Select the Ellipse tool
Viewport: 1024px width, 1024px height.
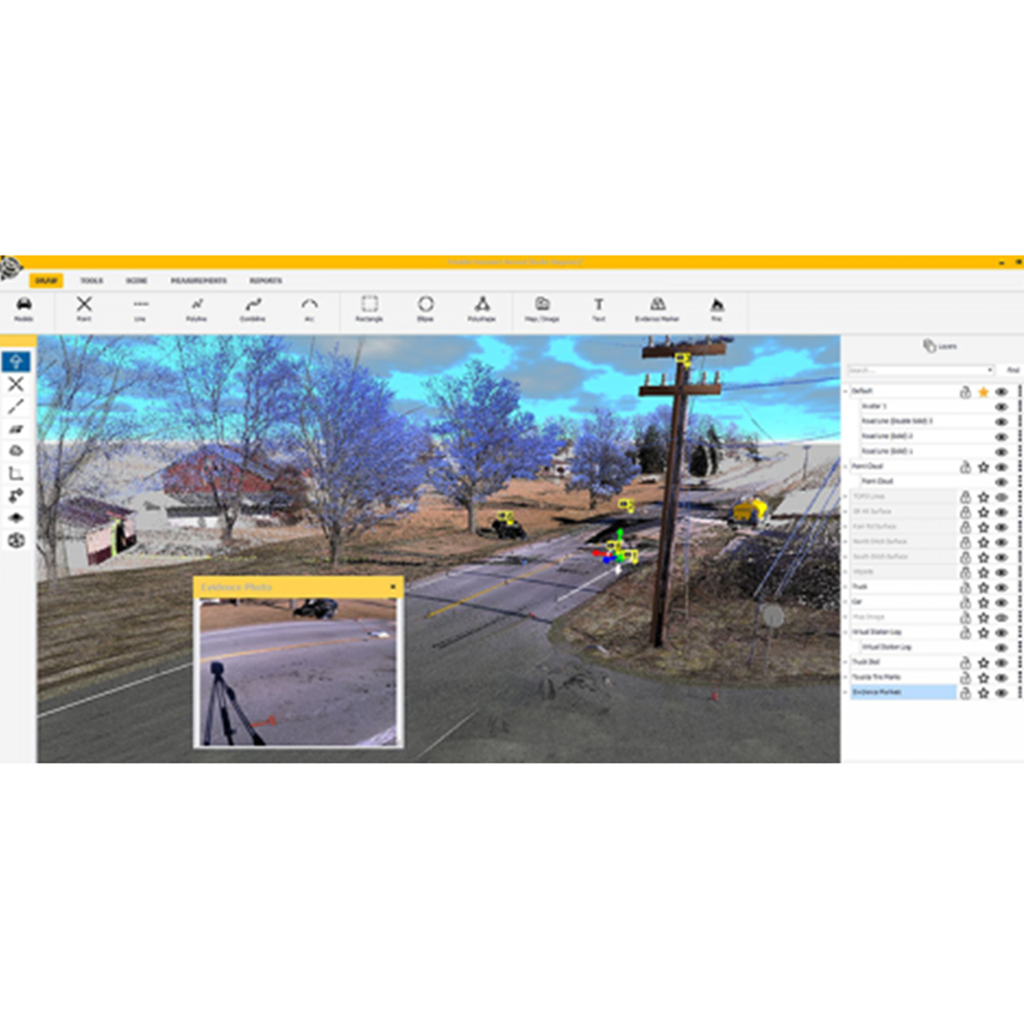pyautogui.click(x=427, y=305)
